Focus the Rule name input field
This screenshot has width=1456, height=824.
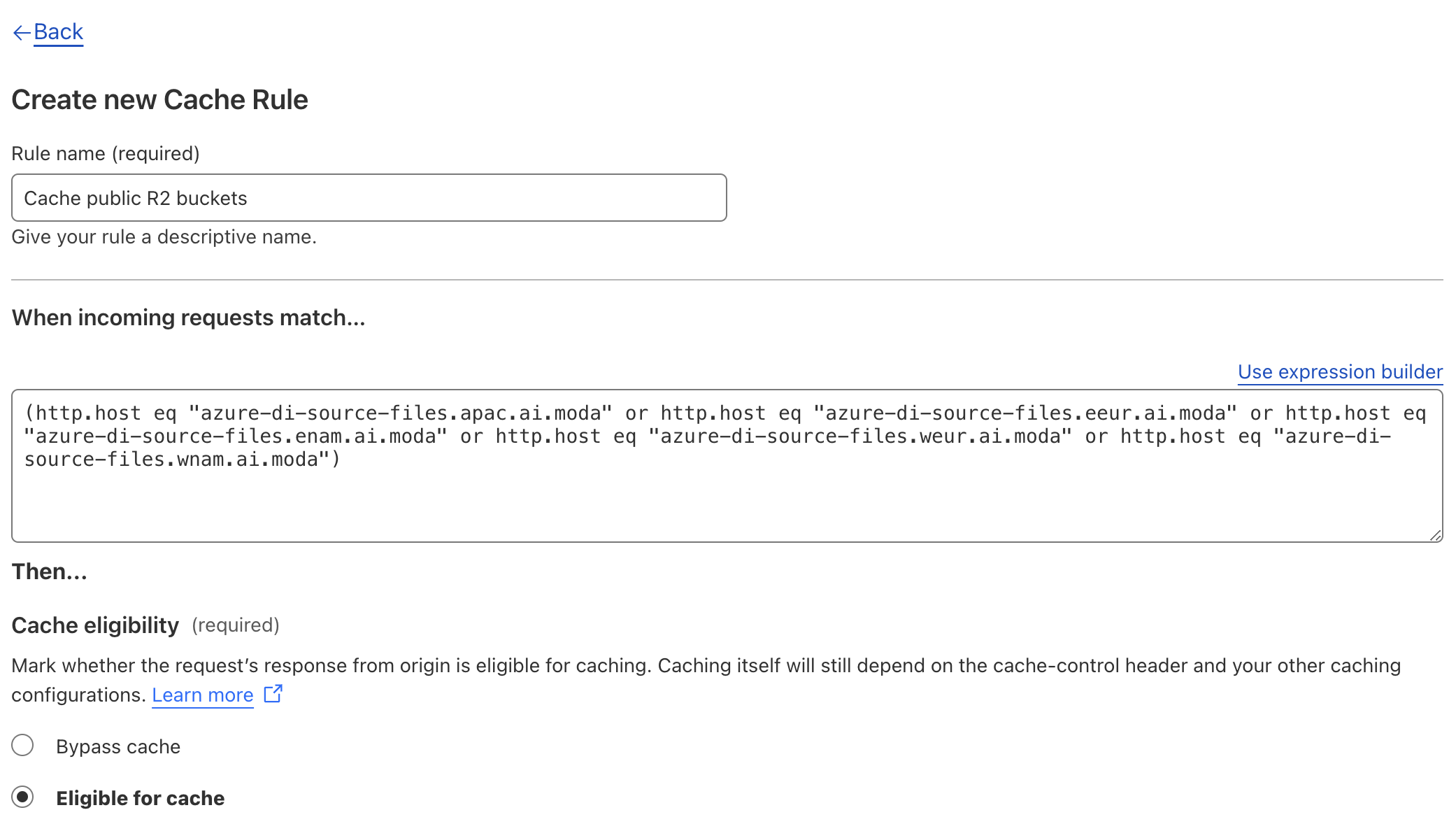click(x=369, y=198)
